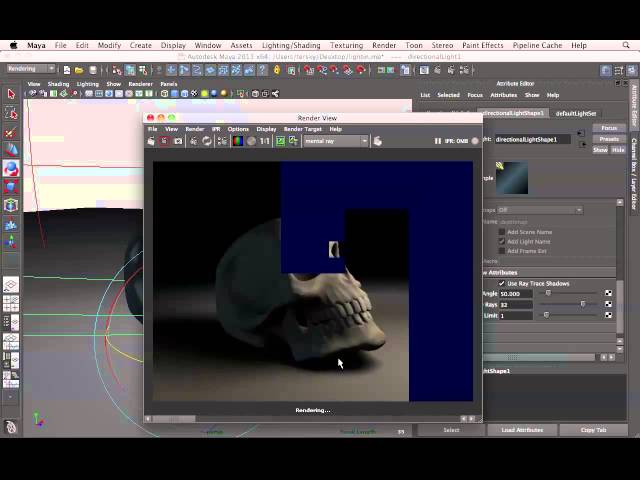The image size is (640, 480).
Task: Choose the Lasso Select tool
Action: tap(11, 113)
